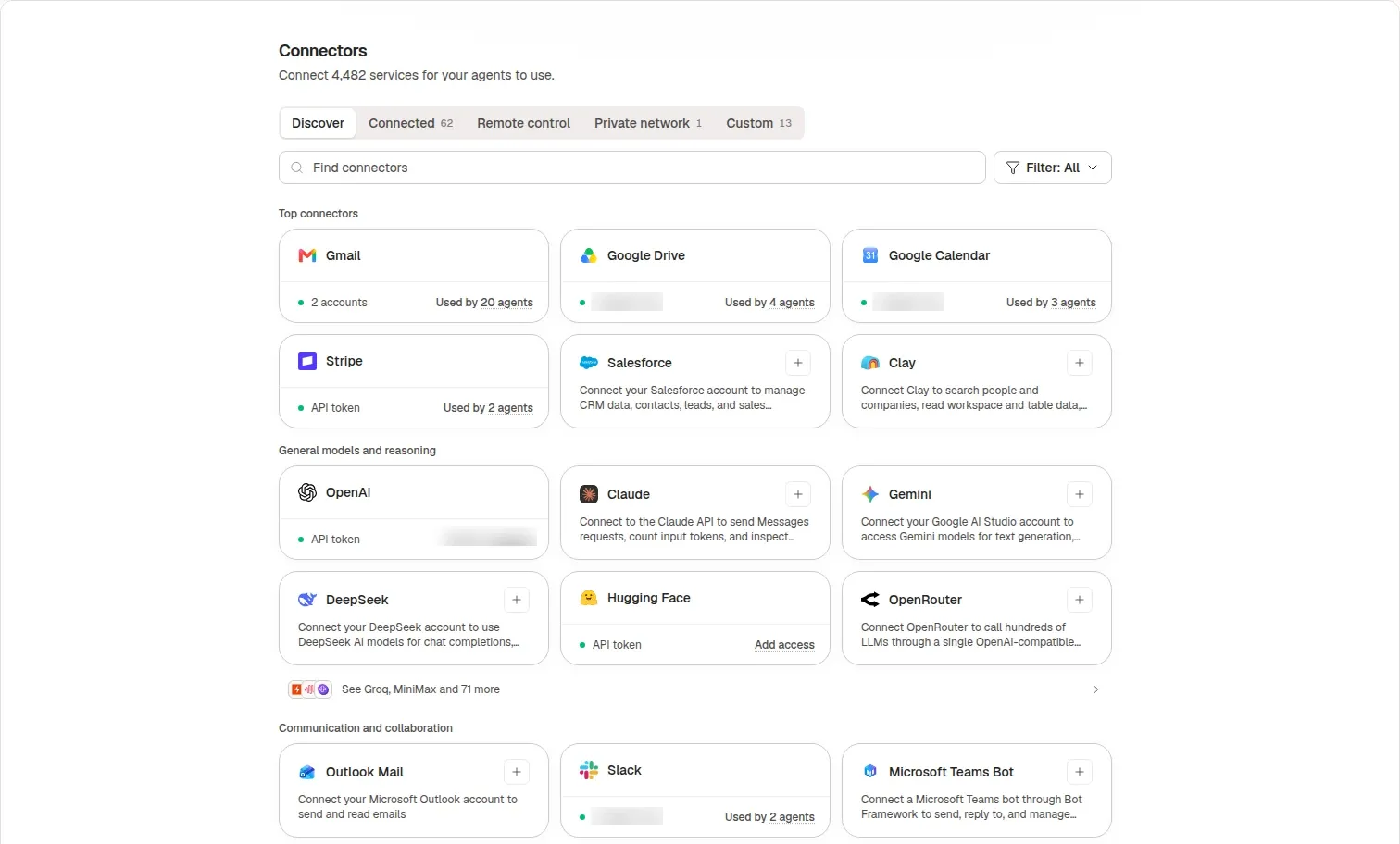Open the Remote control tab

click(523, 123)
